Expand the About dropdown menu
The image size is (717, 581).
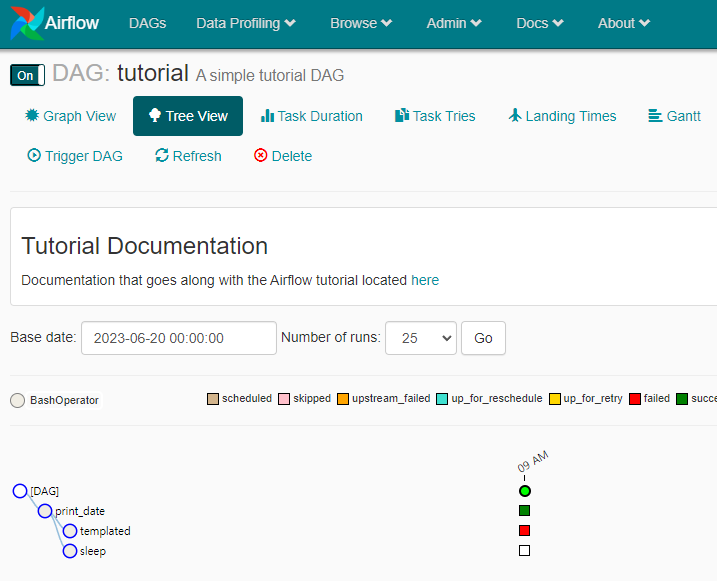click(624, 23)
